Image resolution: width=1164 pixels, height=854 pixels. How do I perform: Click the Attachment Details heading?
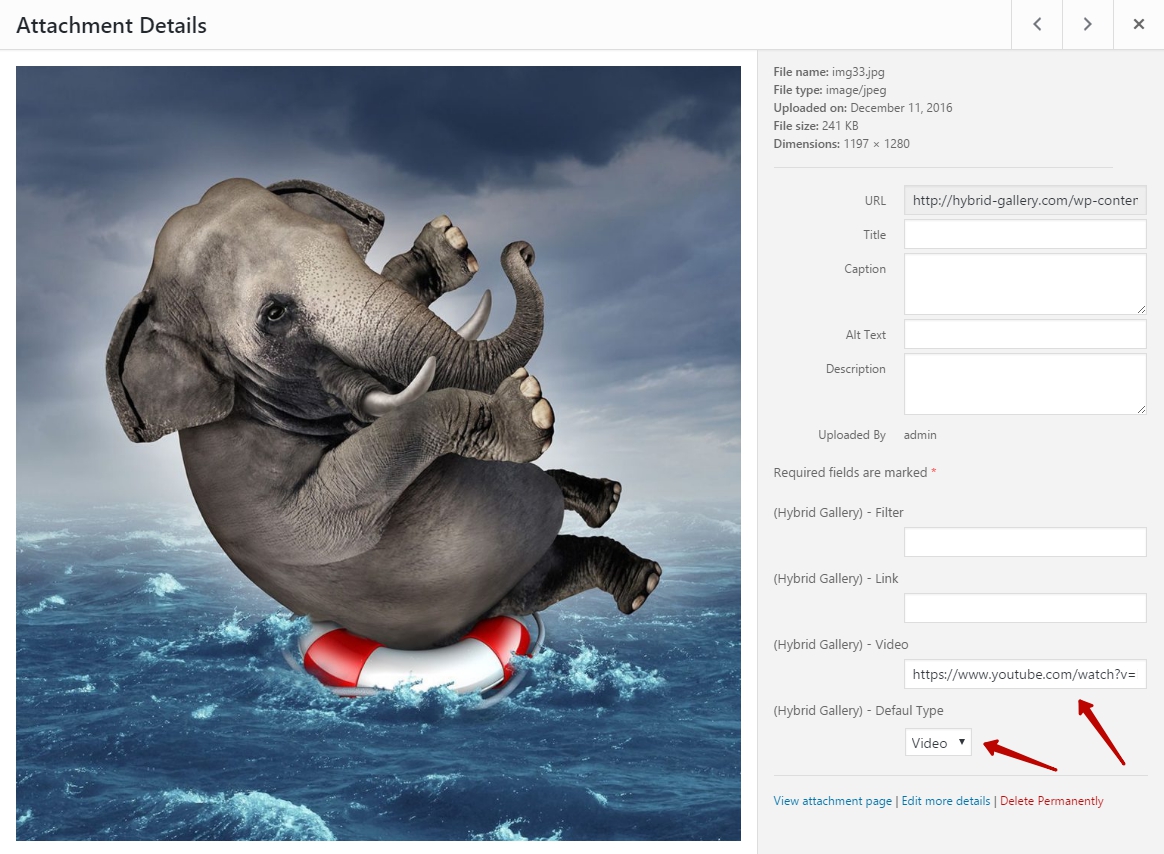(x=111, y=25)
